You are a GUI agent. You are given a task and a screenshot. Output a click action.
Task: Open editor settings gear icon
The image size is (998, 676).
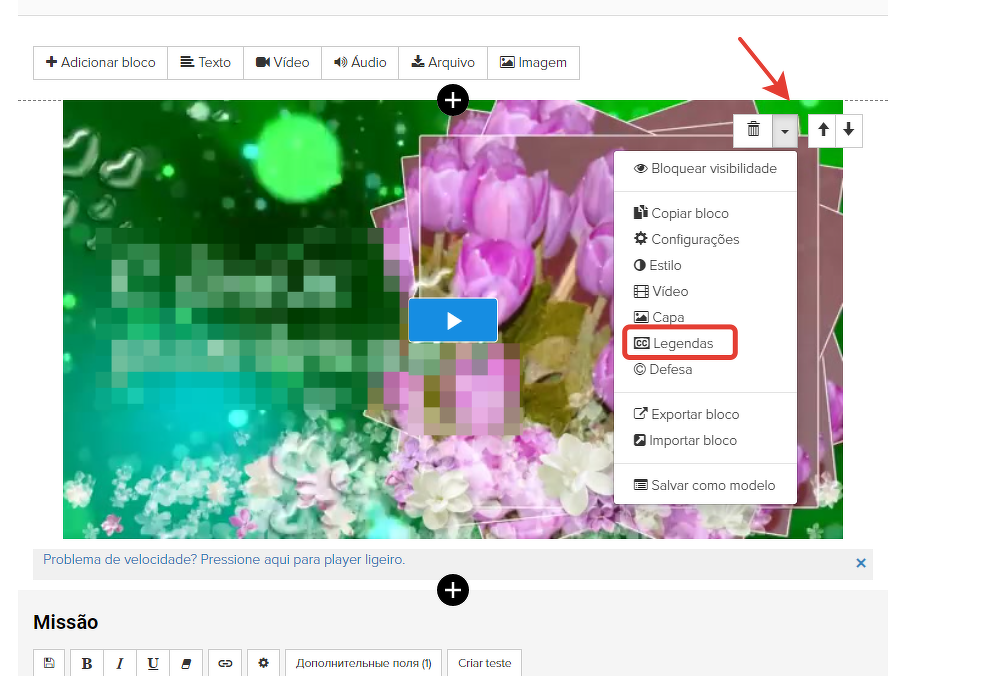tap(263, 663)
